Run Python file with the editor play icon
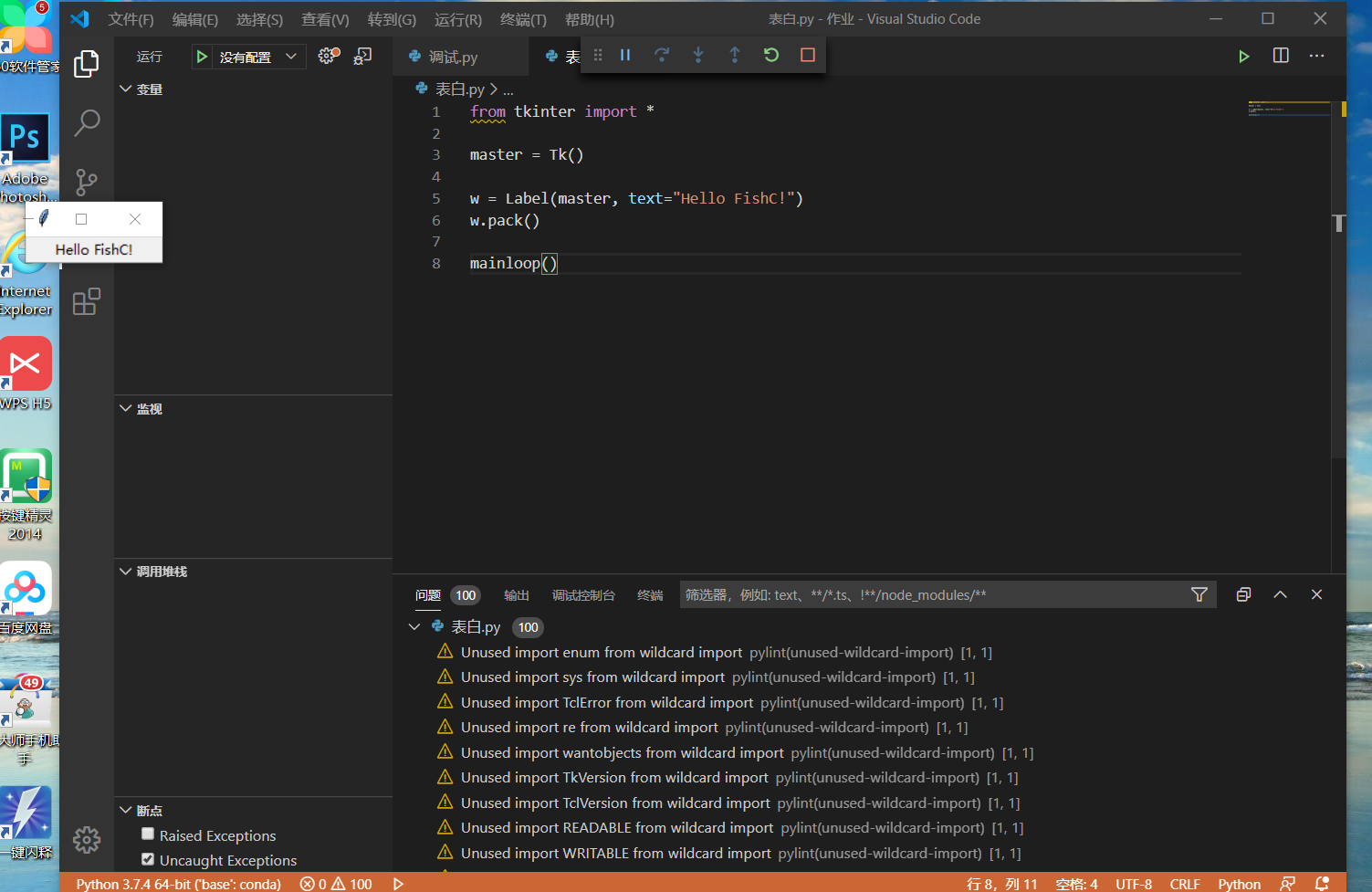The height and width of the screenshot is (892, 1372). click(1243, 56)
